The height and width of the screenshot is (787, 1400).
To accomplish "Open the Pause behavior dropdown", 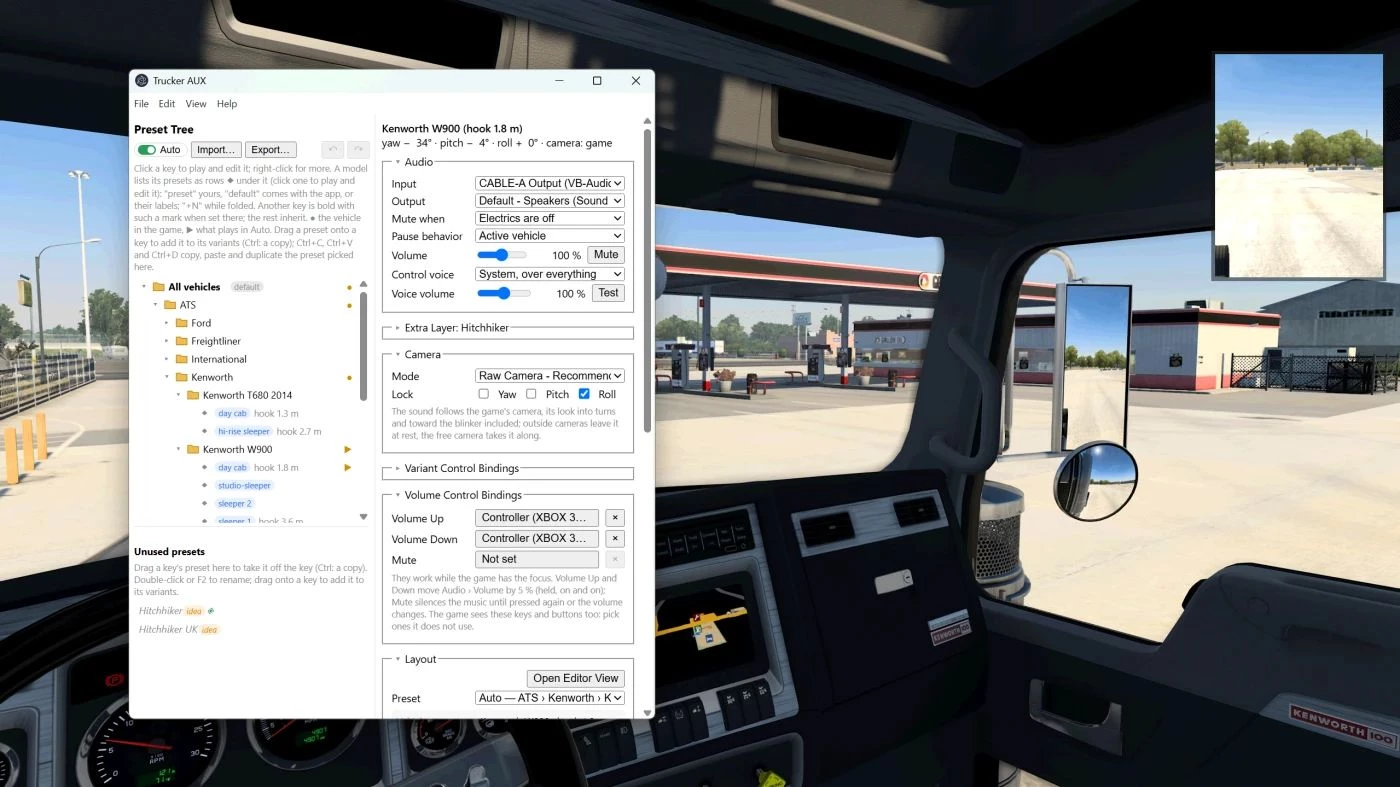I will coord(550,236).
